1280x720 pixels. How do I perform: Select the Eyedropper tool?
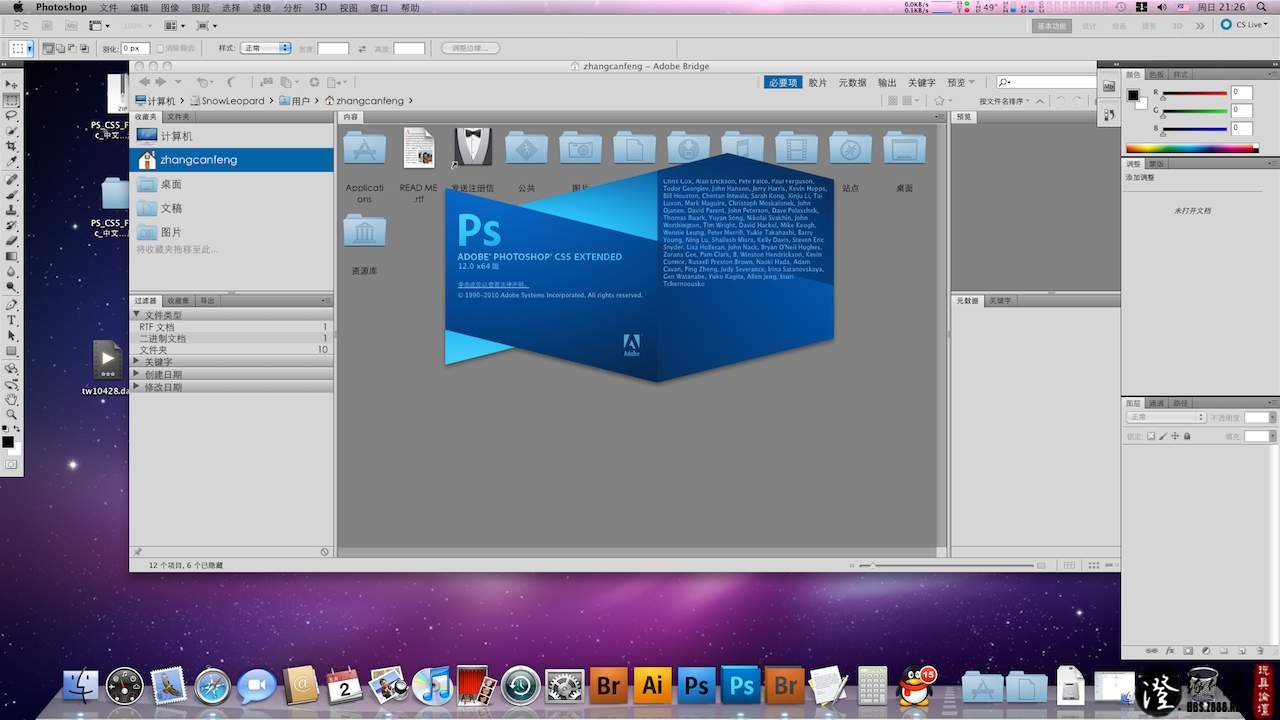[x=12, y=161]
